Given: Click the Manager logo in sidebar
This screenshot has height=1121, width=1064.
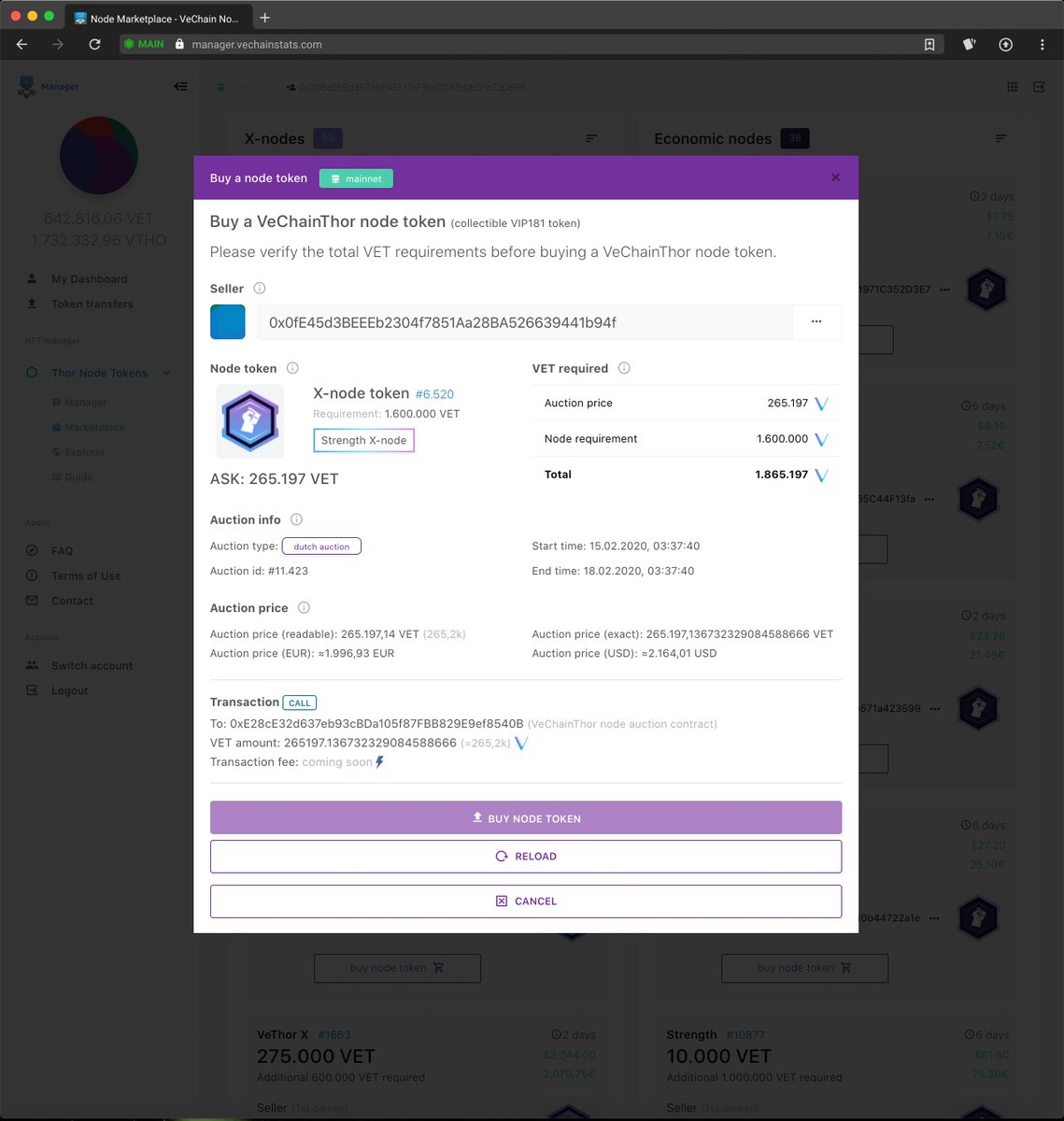Looking at the screenshot, I should click(x=49, y=86).
